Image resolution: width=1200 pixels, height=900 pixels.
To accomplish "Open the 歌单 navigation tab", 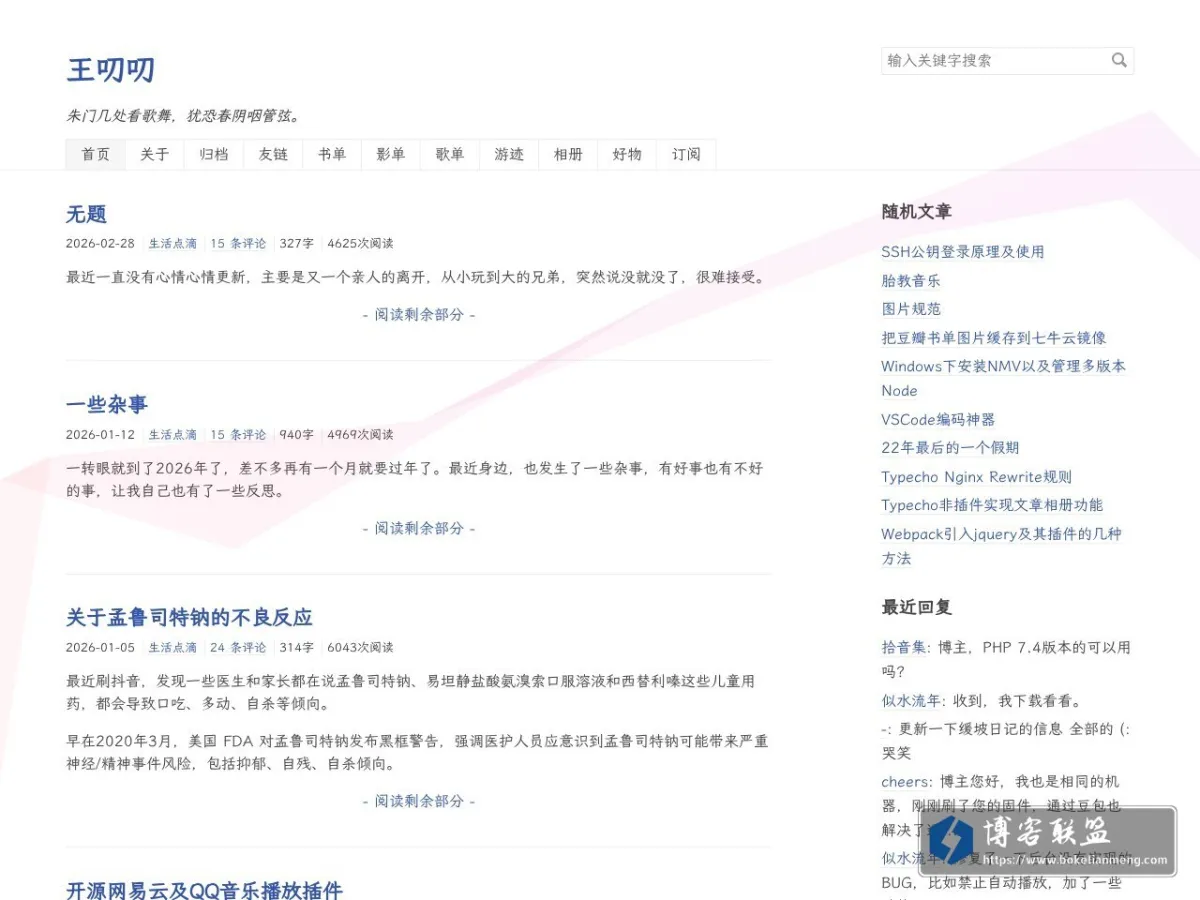I will click(x=450, y=154).
